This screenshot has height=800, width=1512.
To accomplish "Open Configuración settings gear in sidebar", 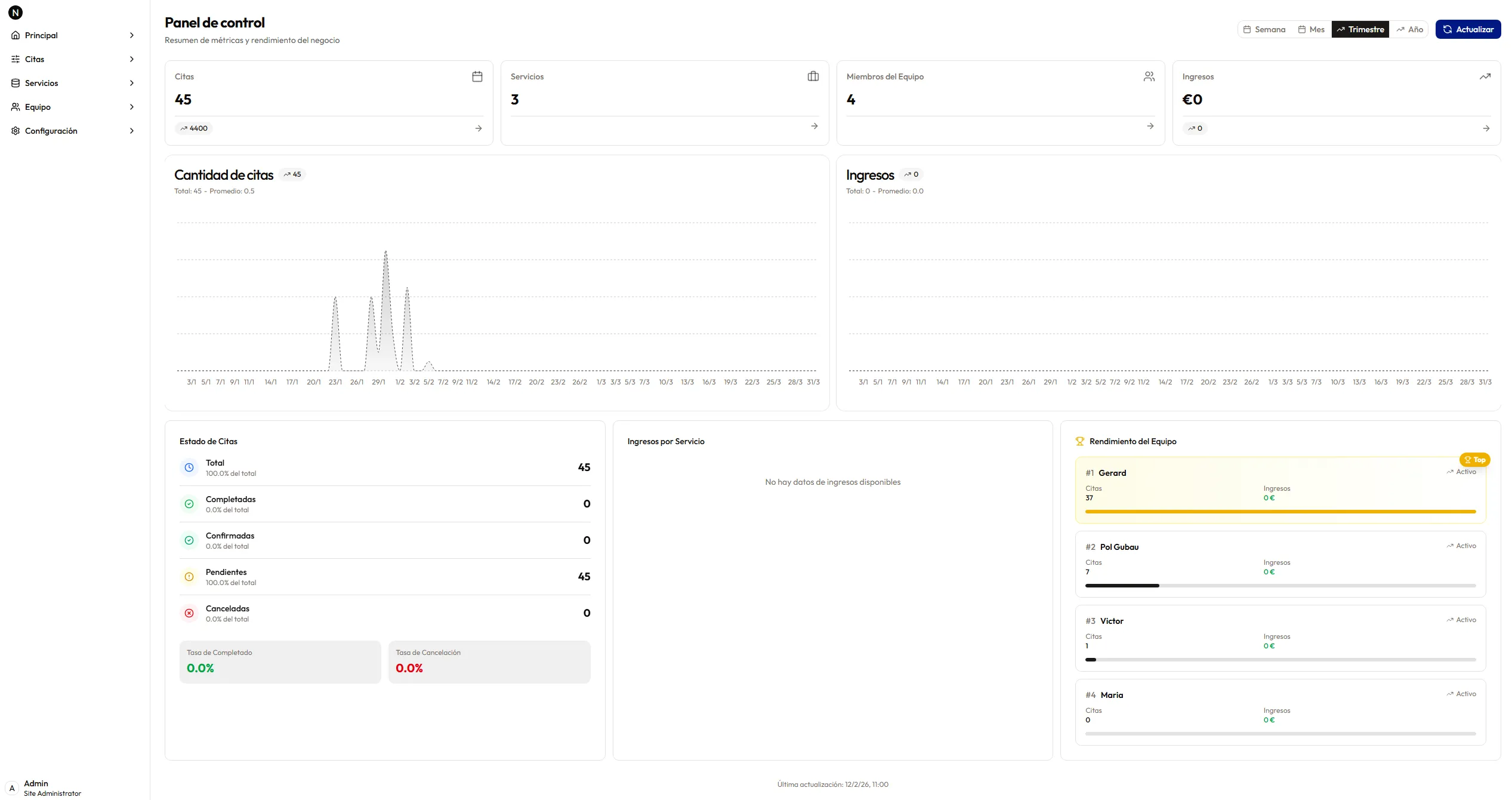I will point(16,130).
